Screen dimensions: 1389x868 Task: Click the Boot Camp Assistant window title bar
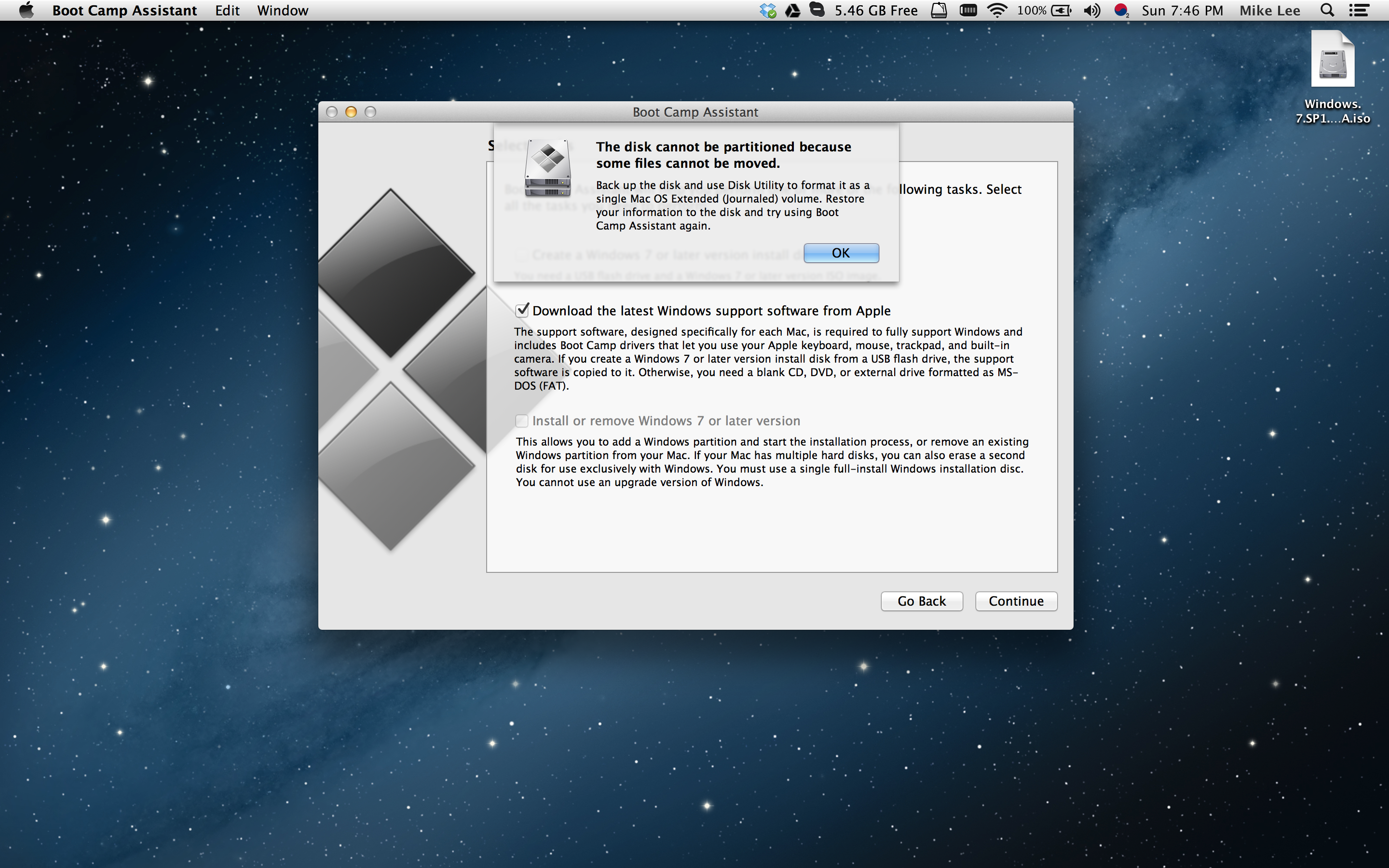(695, 112)
